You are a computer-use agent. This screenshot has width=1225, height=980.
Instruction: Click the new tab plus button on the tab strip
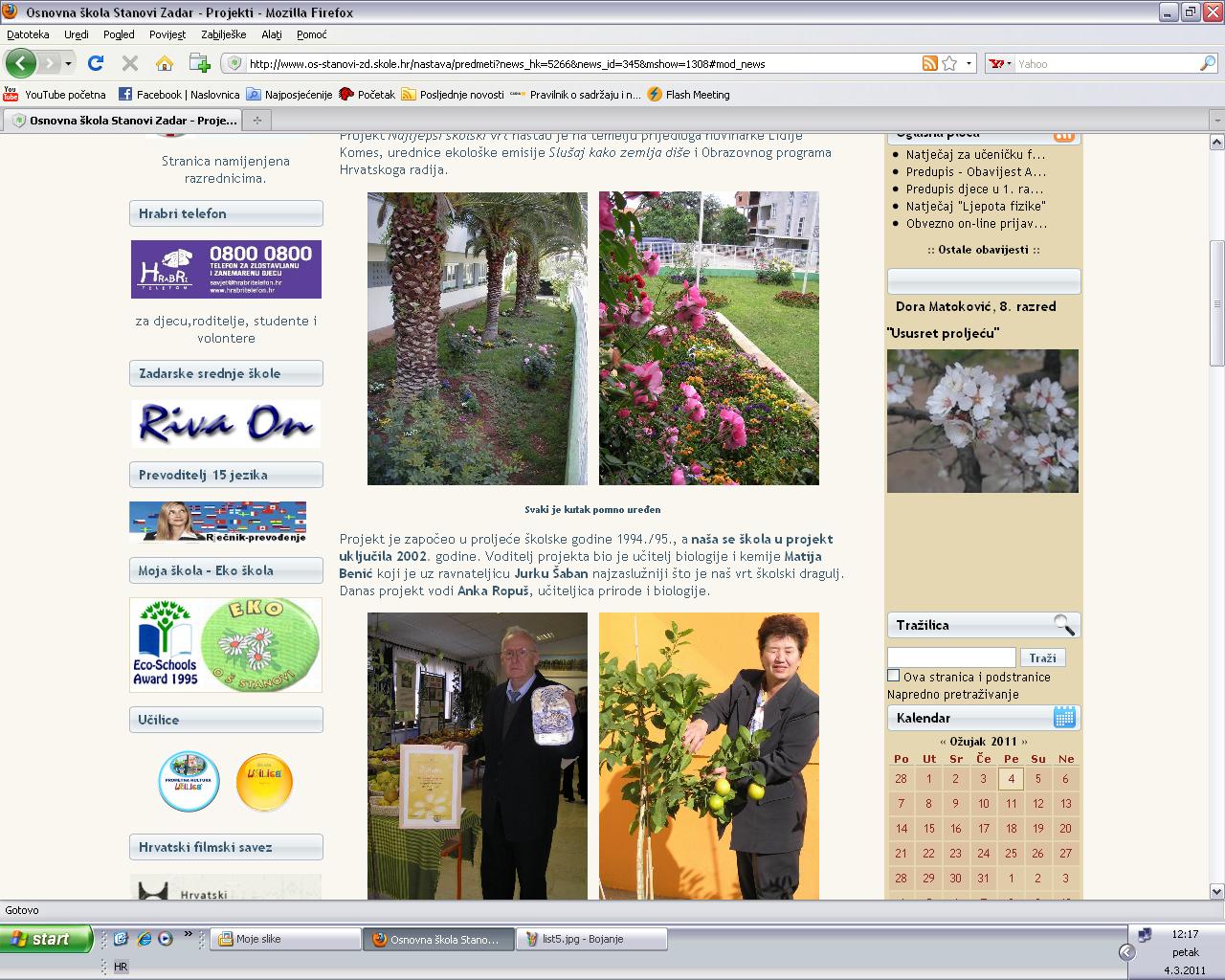click(256, 121)
